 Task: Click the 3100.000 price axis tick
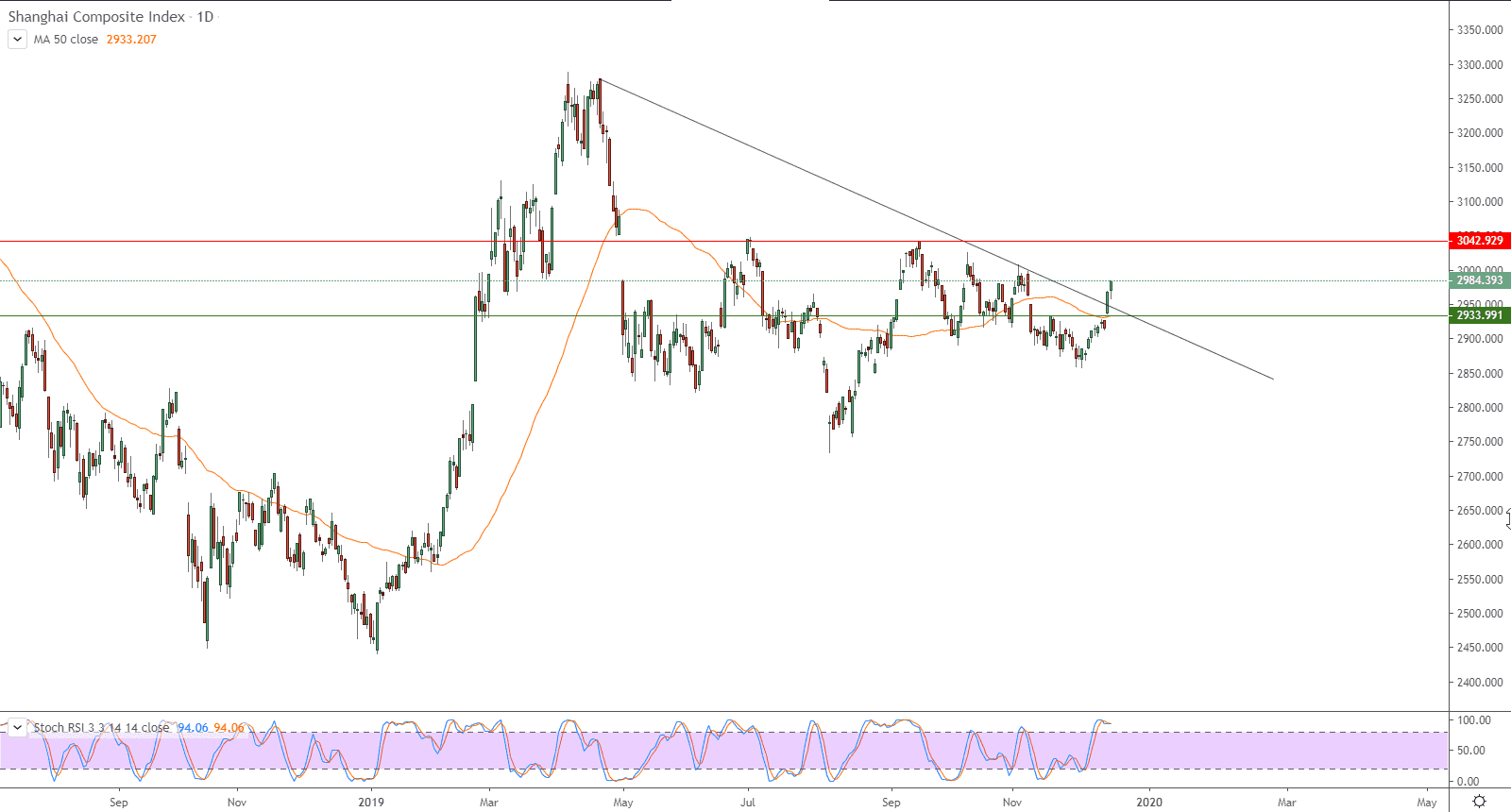coord(1480,202)
